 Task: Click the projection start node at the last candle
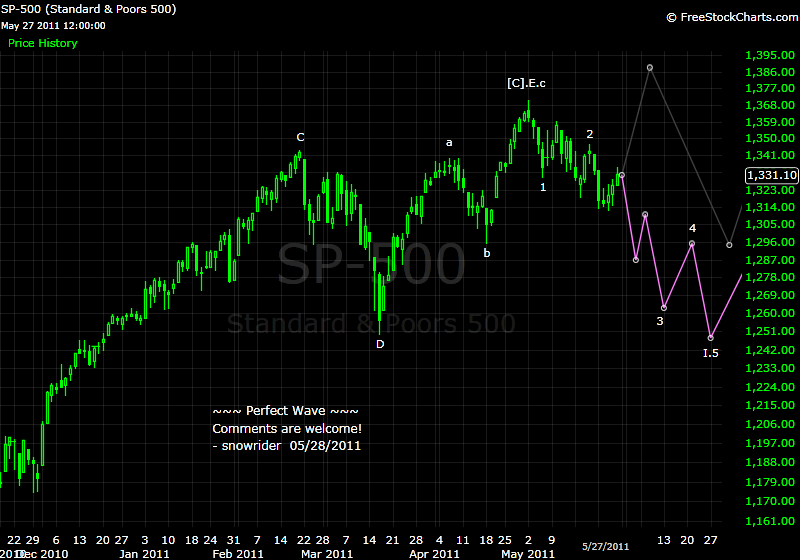[x=621, y=175]
